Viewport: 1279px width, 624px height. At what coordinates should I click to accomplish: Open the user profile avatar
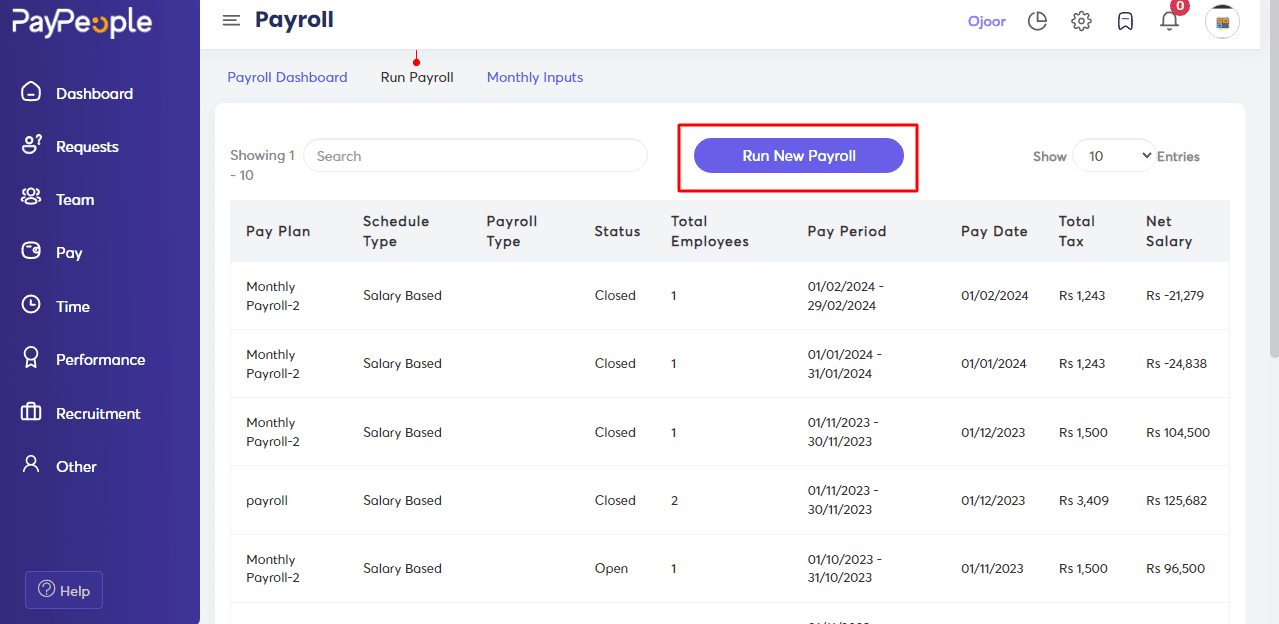point(1221,21)
